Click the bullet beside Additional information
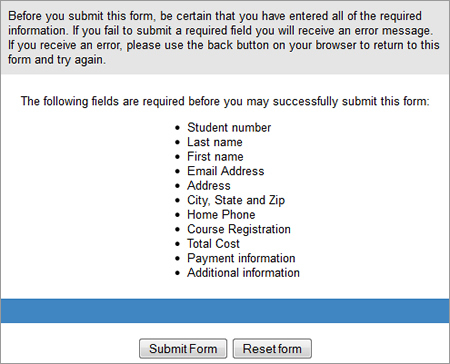This screenshot has height=364, width=450. pyautogui.click(x=178, y=273)
